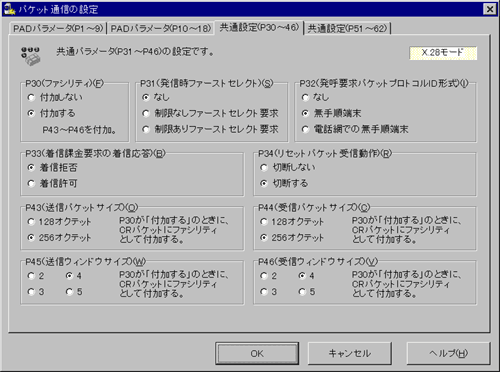Click the P32 group label

coord(384,83)
